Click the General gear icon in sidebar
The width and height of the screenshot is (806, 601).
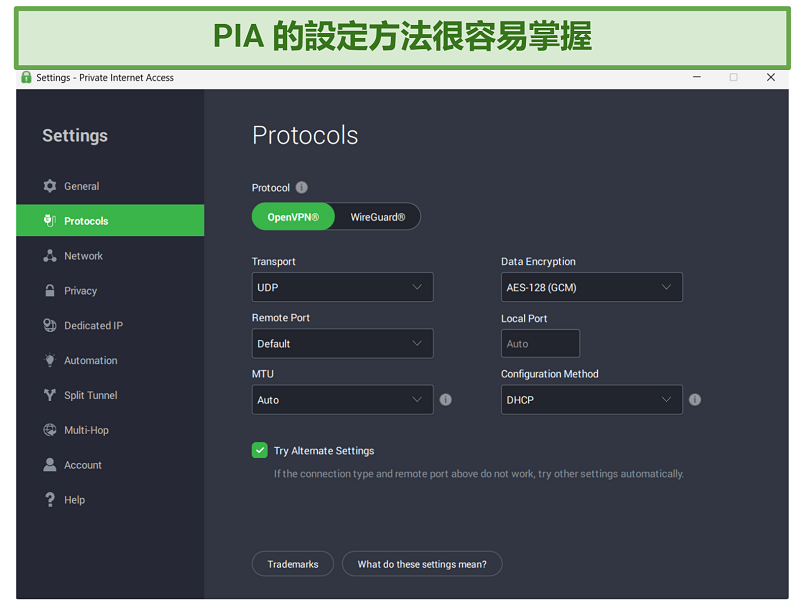point(50,186)
